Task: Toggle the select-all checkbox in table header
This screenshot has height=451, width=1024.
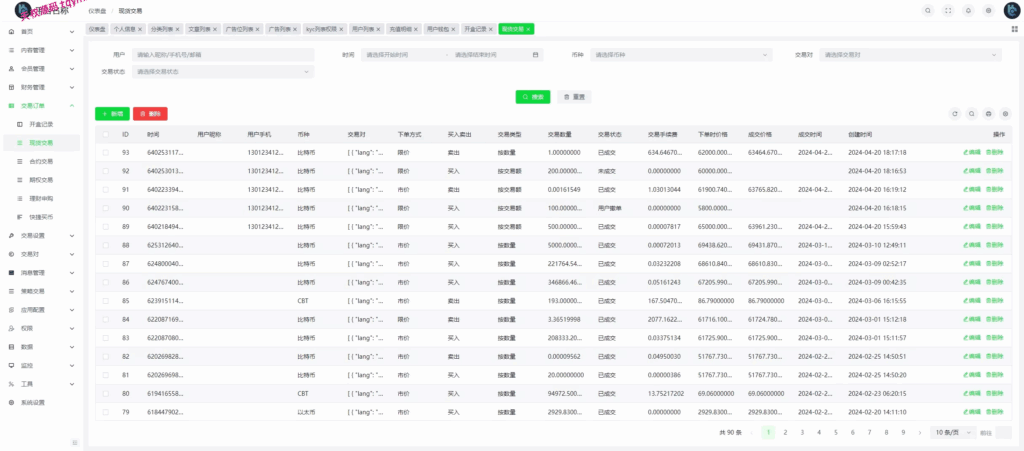Action: (106, 134)
